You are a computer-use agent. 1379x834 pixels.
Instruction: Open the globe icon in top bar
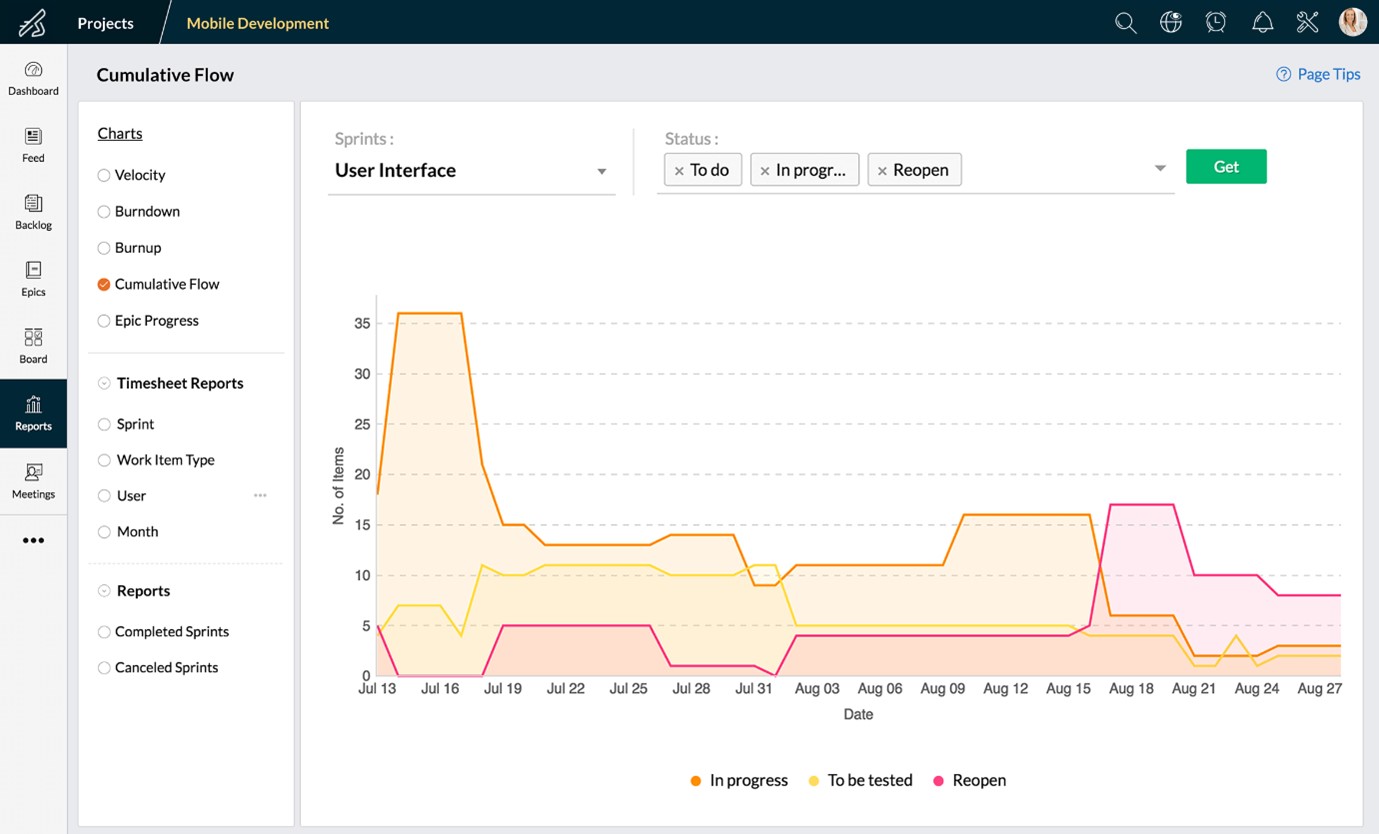tap(1171, 23)
